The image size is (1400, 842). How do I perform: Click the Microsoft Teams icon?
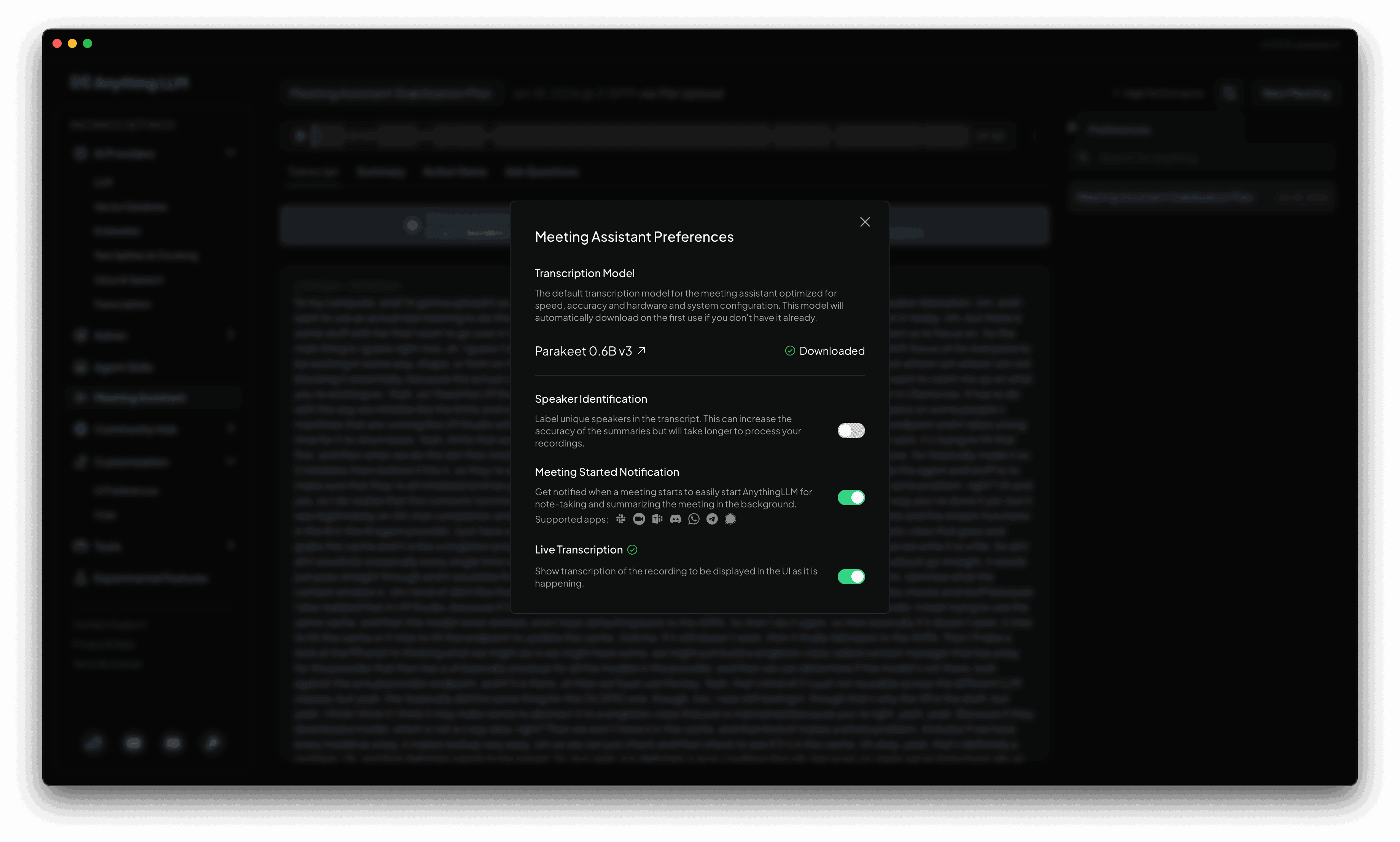[x=657, y=518]
